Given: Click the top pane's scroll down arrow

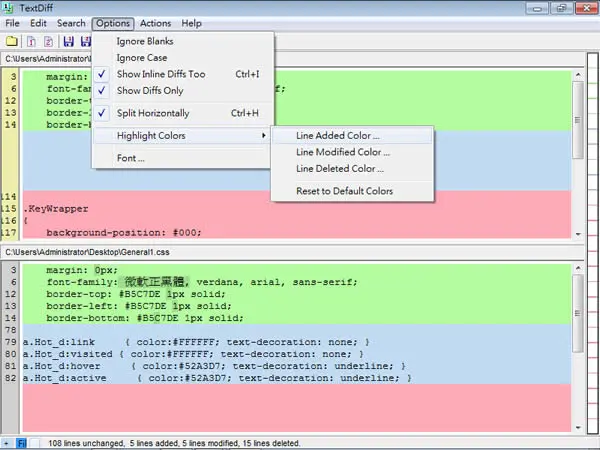Looking at the screenshot, I should click(578, 234).
